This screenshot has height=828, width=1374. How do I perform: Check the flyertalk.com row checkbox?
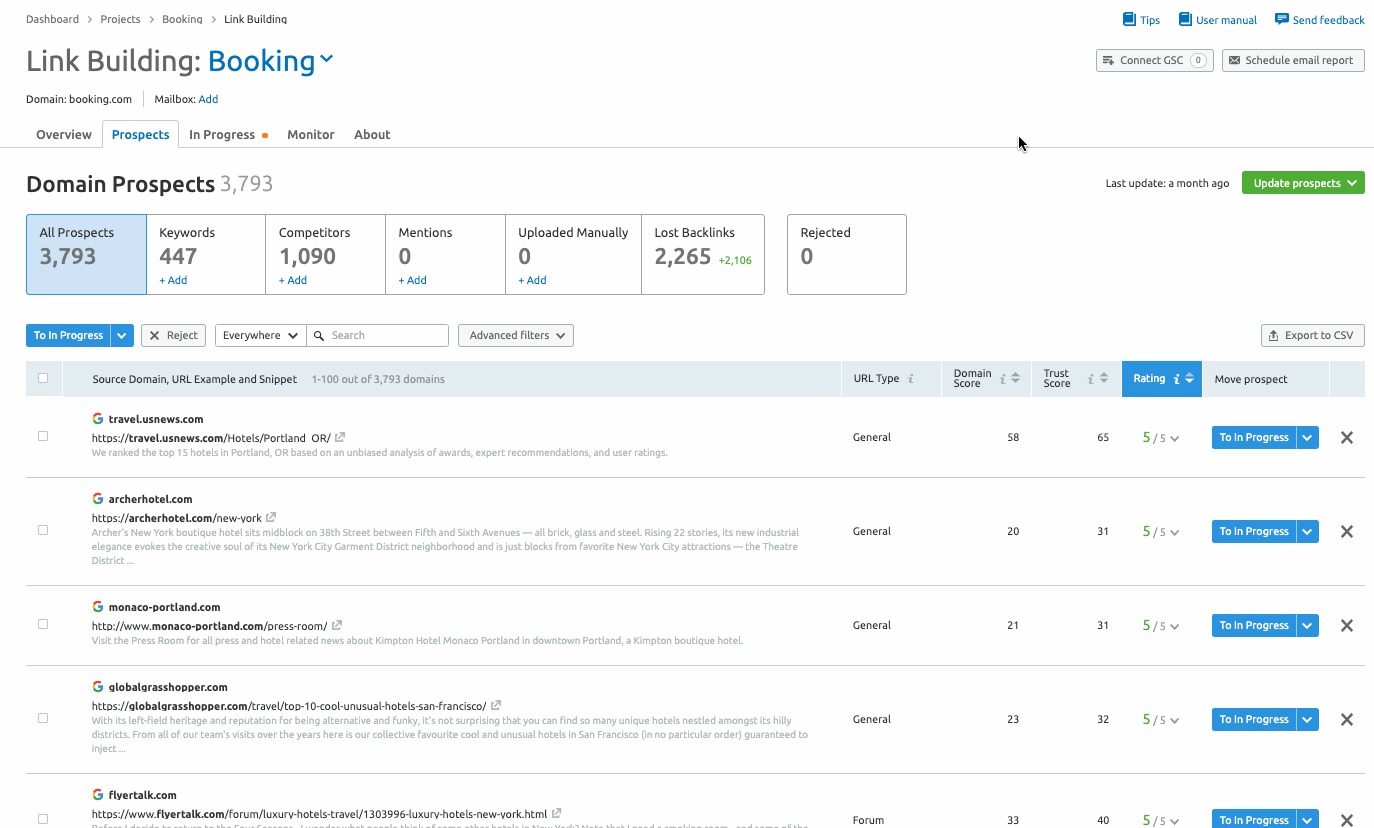(43, 818)
